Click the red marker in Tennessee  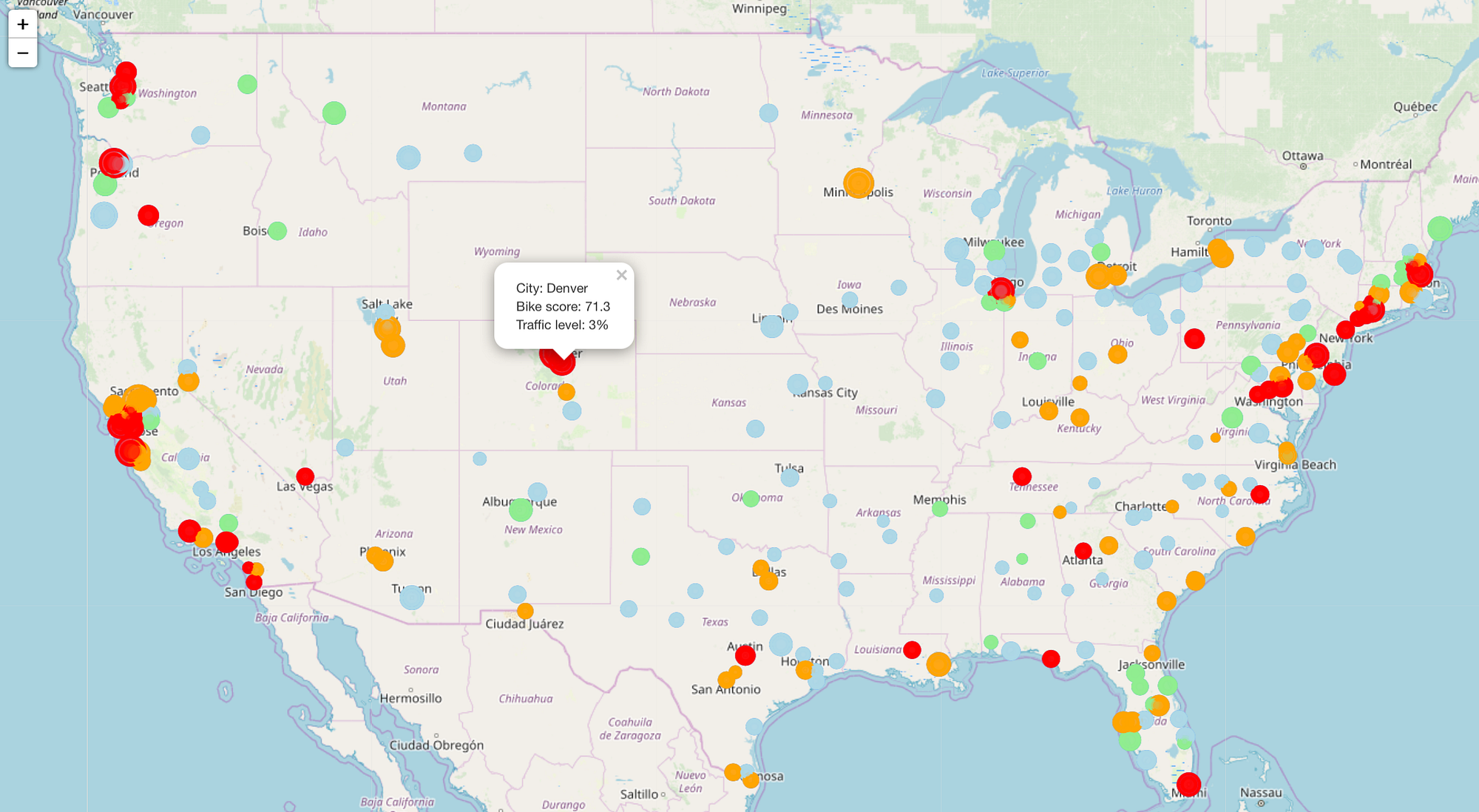[1022, 476]
